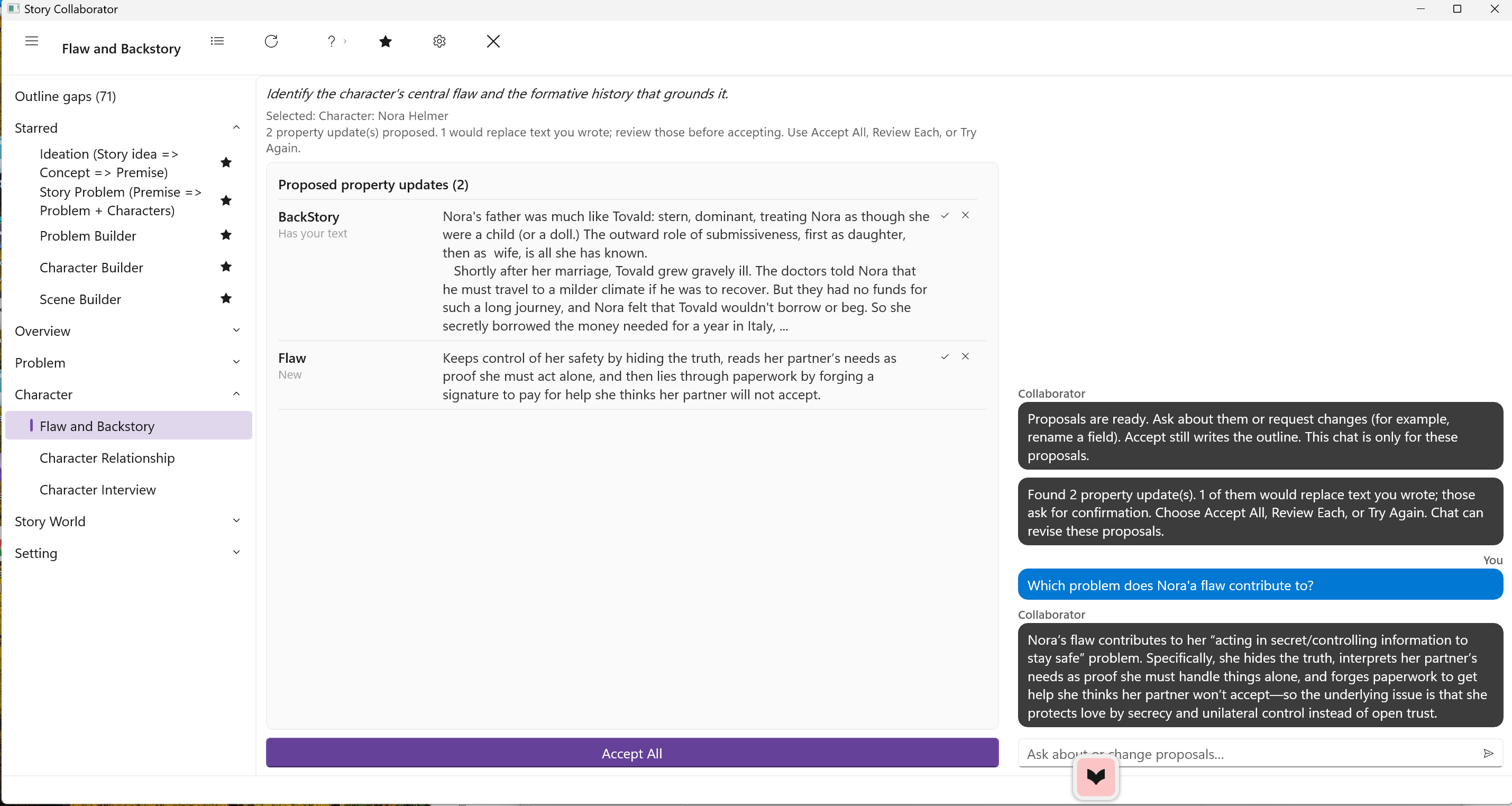Expand the Problem section

click(236, 362)
